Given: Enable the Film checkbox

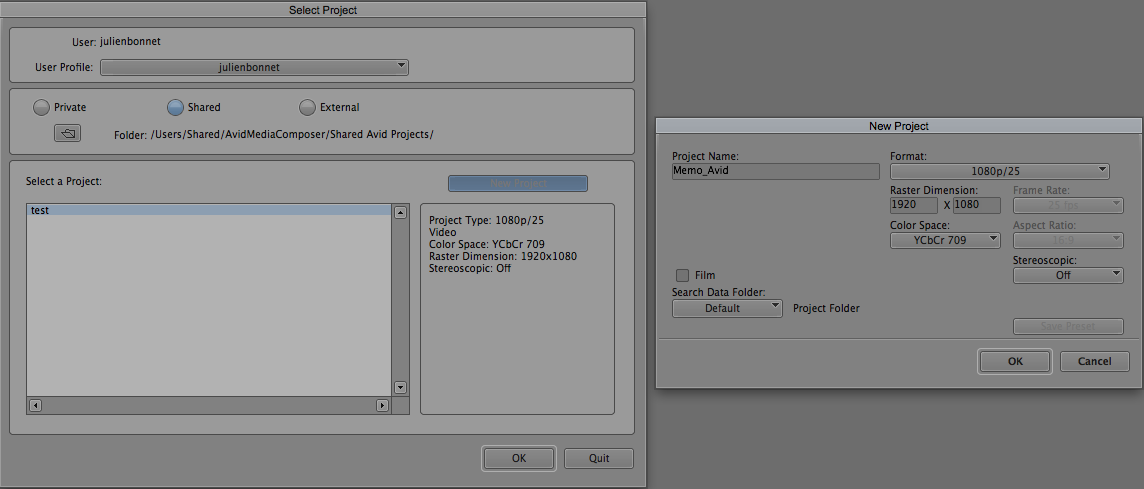Looking at the screenshot, I should 682,275.
